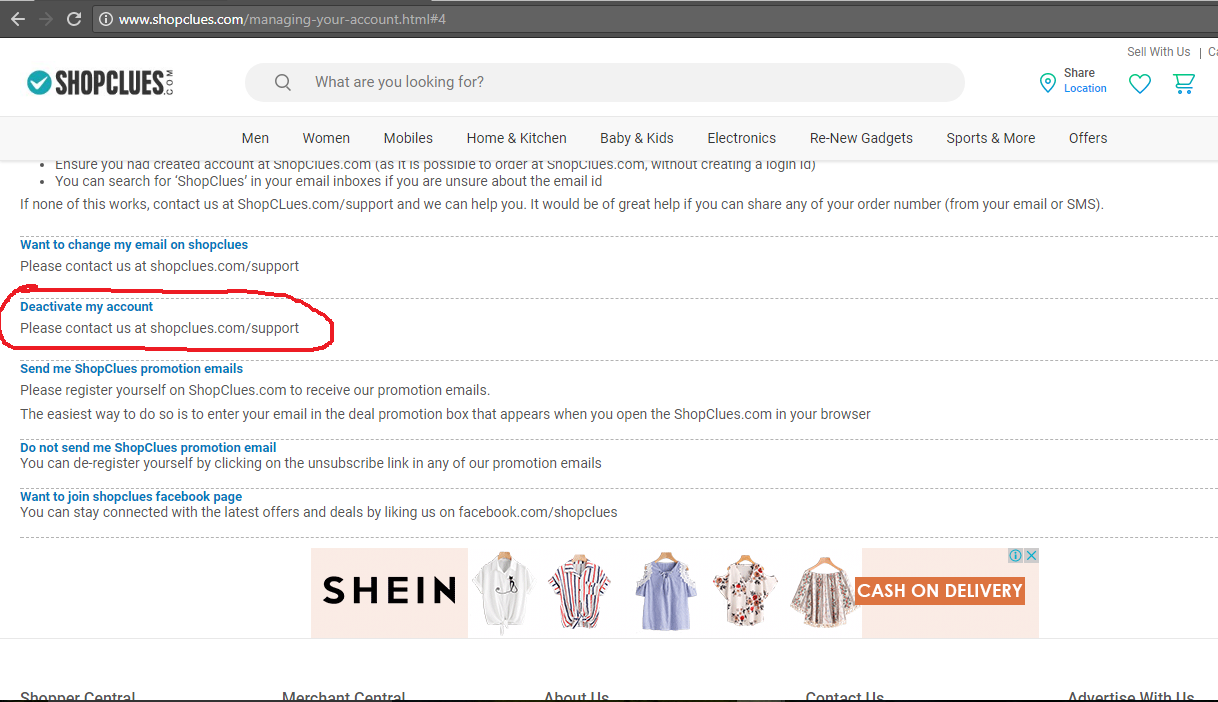1218x702 pixels.
Task: Click the browser forward arrow
Action: (45, 19)
